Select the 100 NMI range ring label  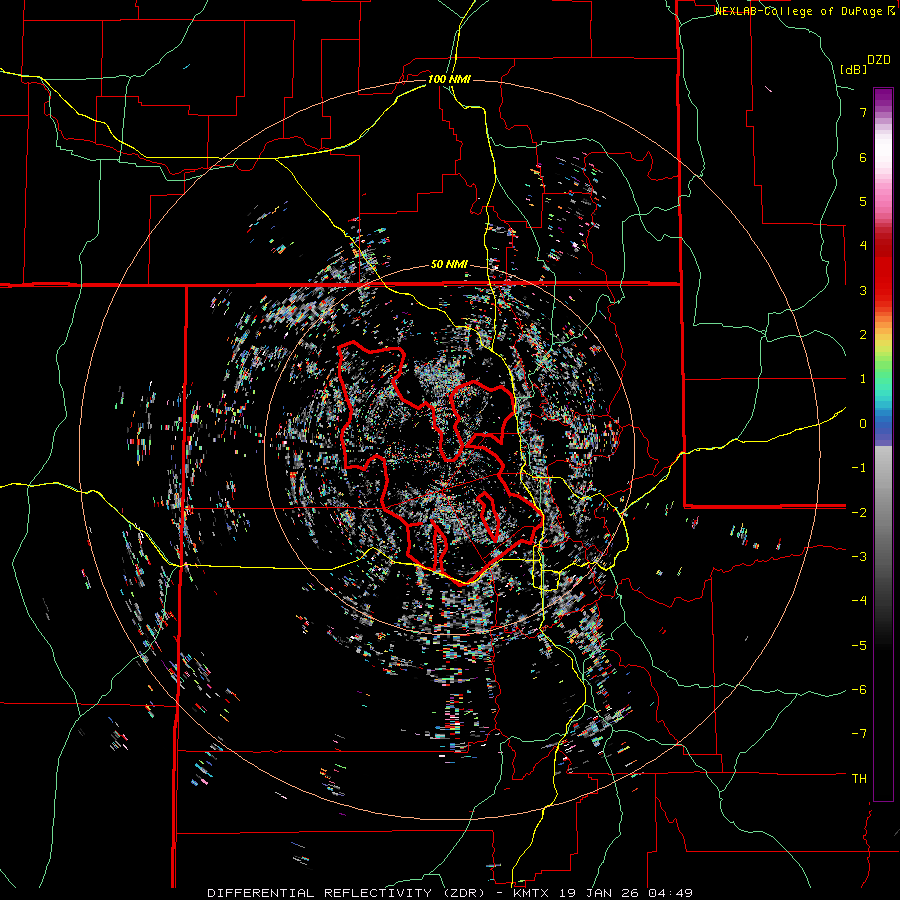tap(449, 79)
